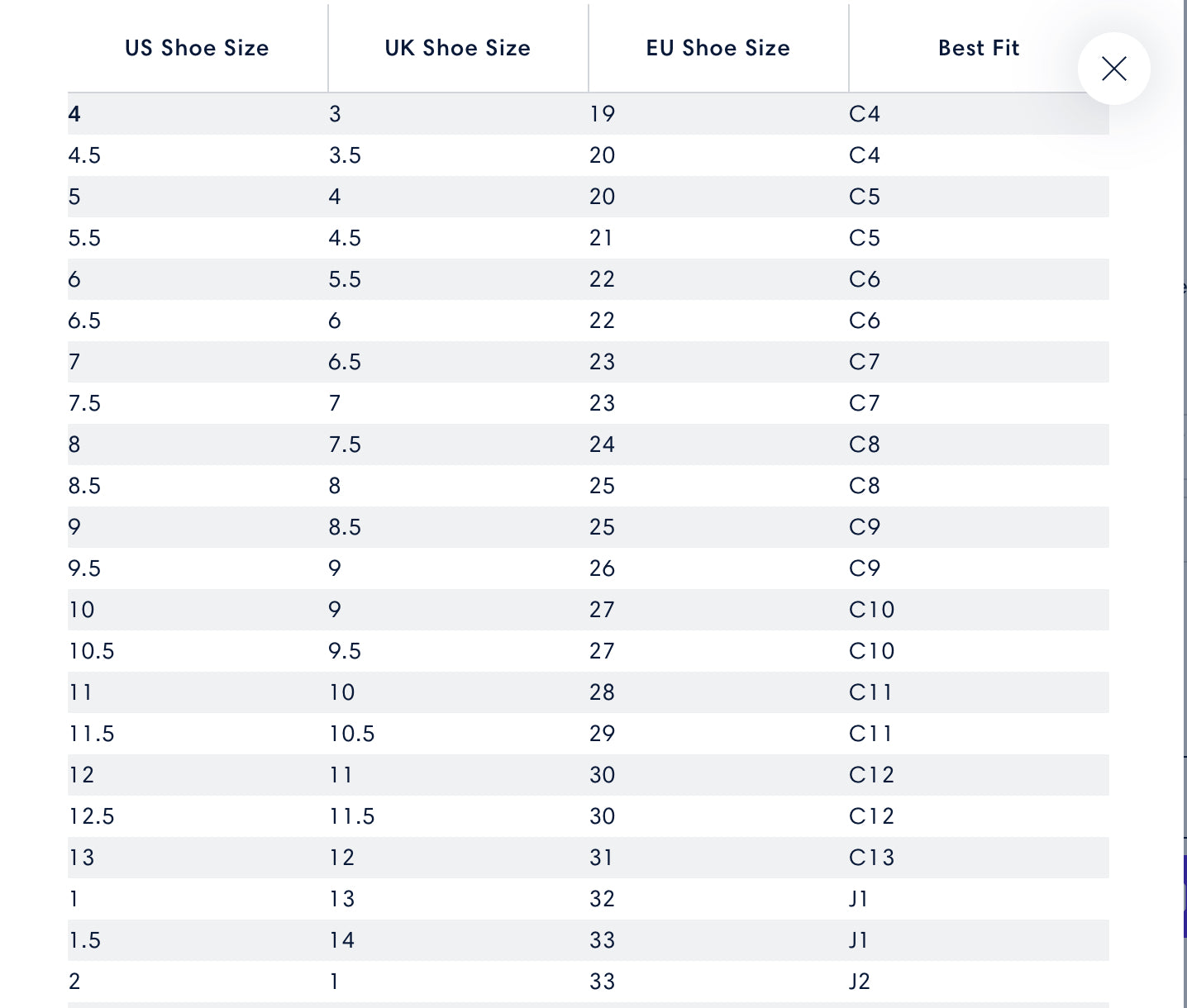Click the EU Shoe Size column header
Image resolution: width=1187 pixels, height=1008 pixels.
click(718, 48)
